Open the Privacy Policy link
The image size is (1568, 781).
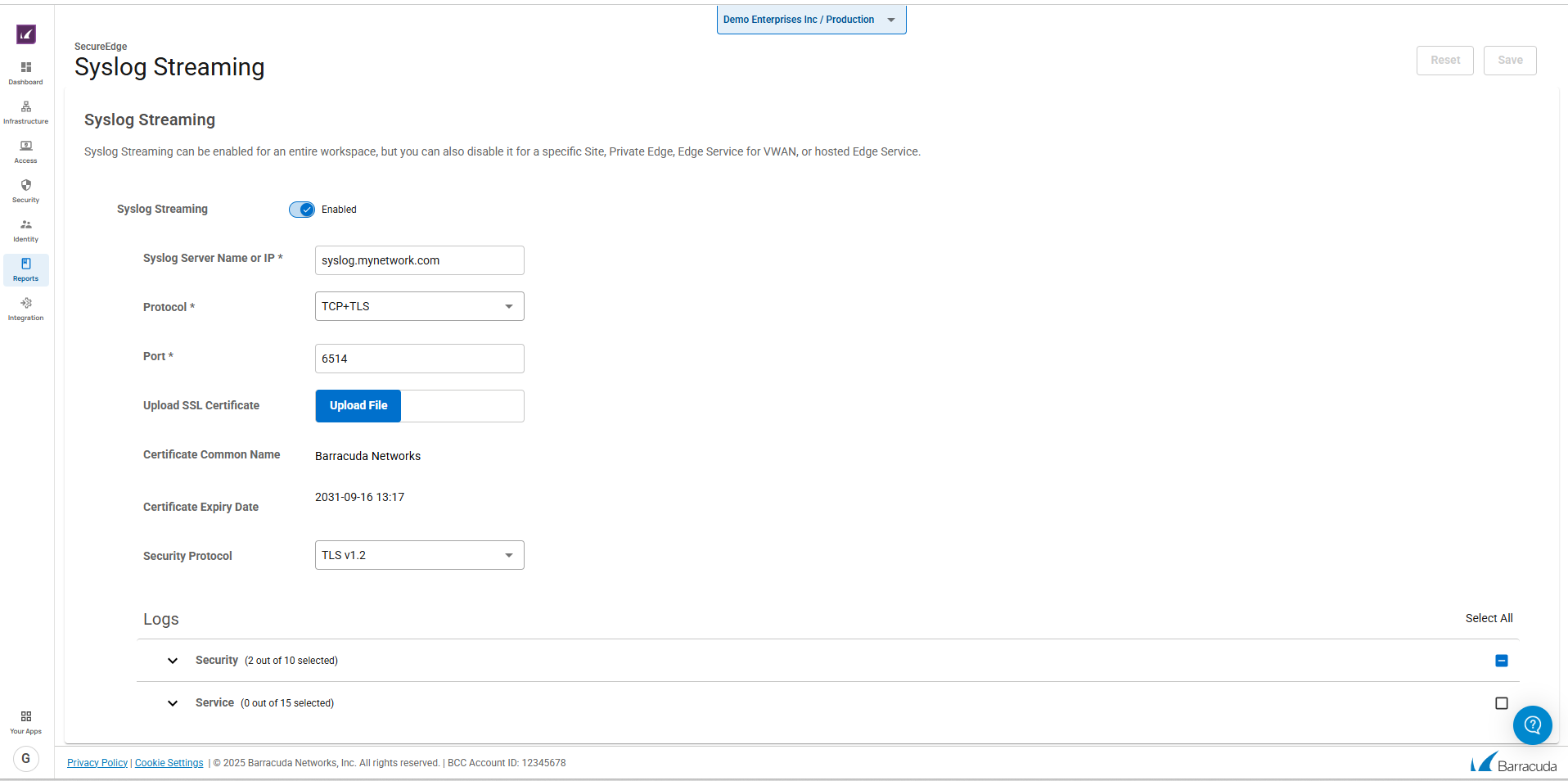click(97, 763)
